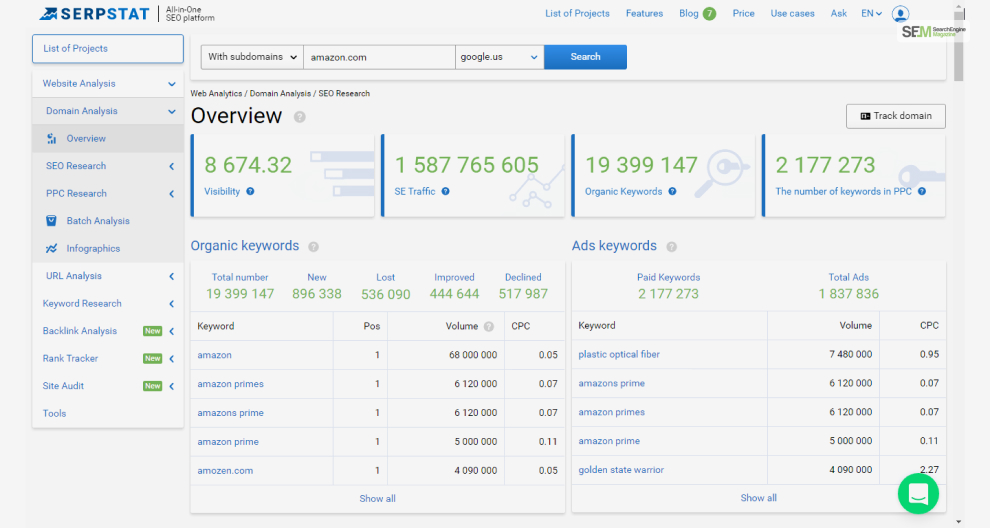The width and height of the screenshot is (990, 528).
Task: Click the Blog notification badge 7
Action: (710, 13)
